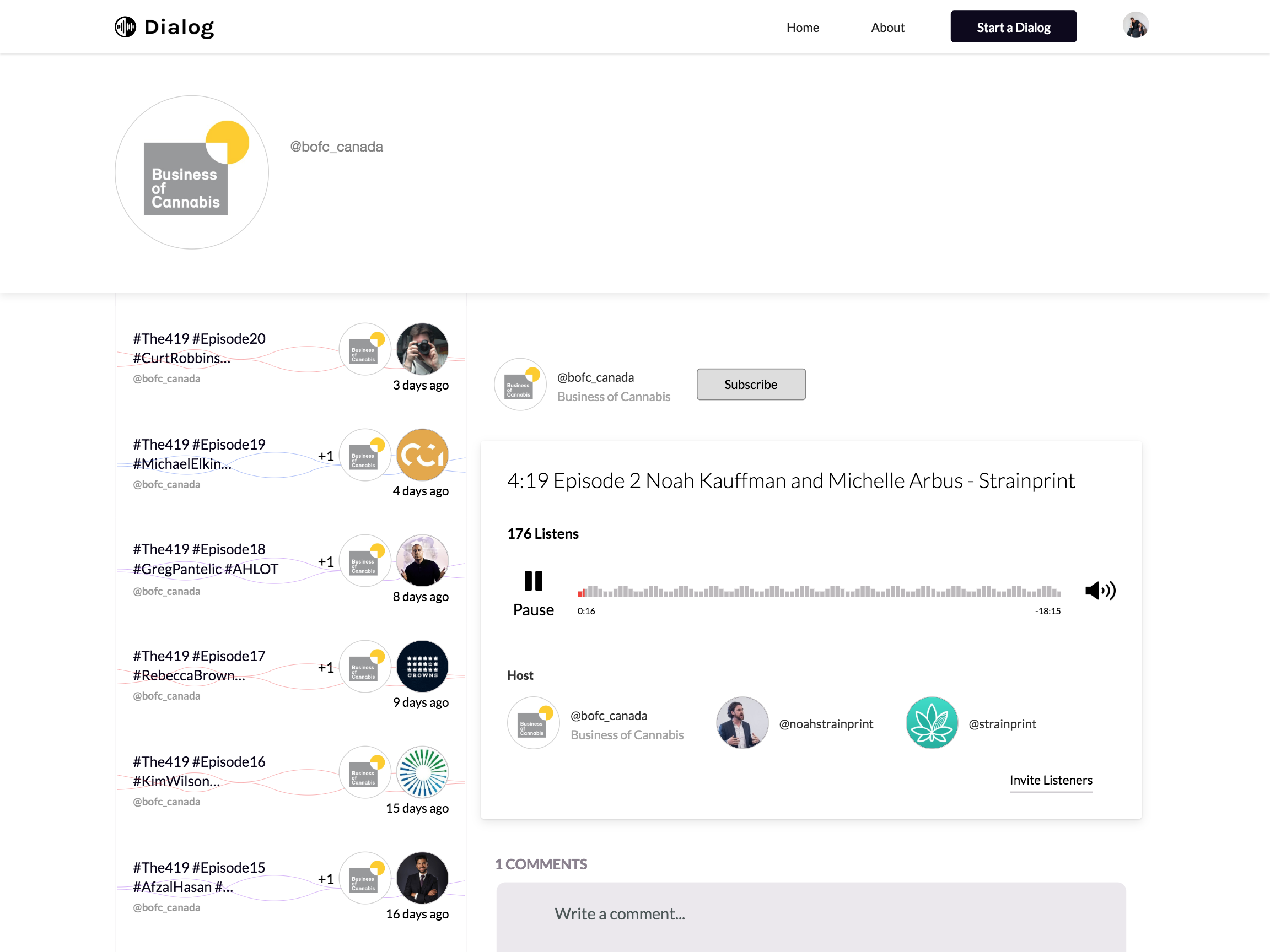Viewport: 1270px width, 952px height.
Task: Open the user profile avatar menu
Action: tap(1135, 26)
